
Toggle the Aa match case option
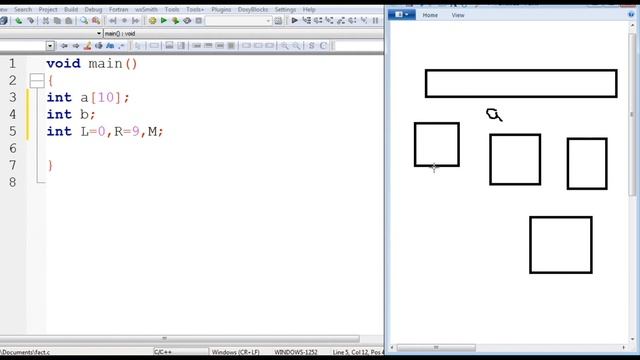coord(110,46)
